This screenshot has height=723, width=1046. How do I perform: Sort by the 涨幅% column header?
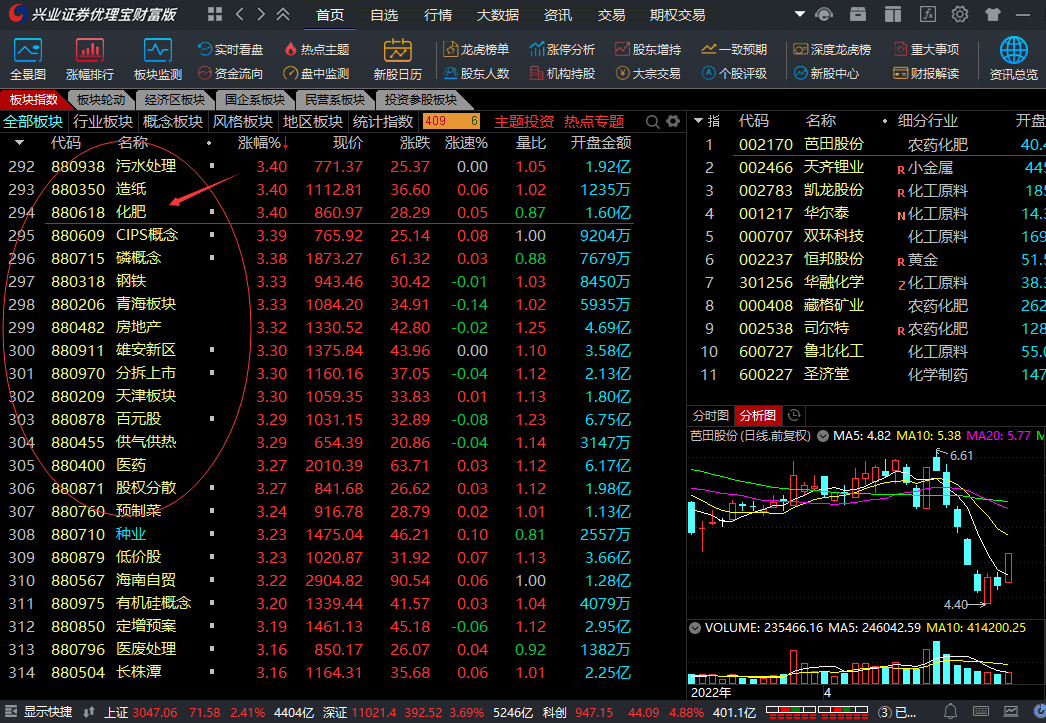pos(263,143)
